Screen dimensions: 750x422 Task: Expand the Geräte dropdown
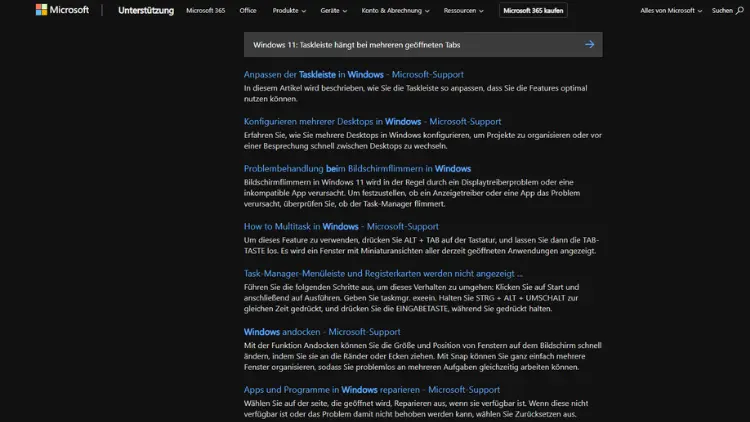[333, 11]
